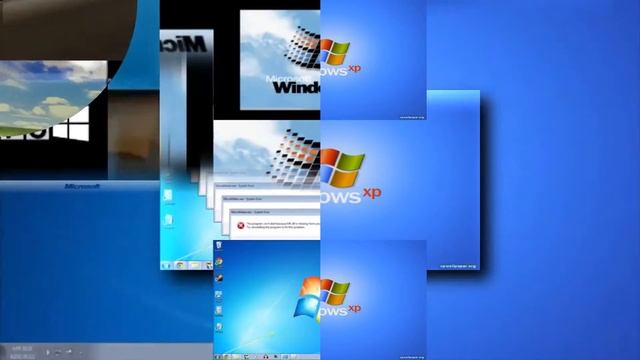Open Recycle Bin on the bottom Windows 7 desktop
This screenshot has width=640, height=360.
tap(219, 245)
